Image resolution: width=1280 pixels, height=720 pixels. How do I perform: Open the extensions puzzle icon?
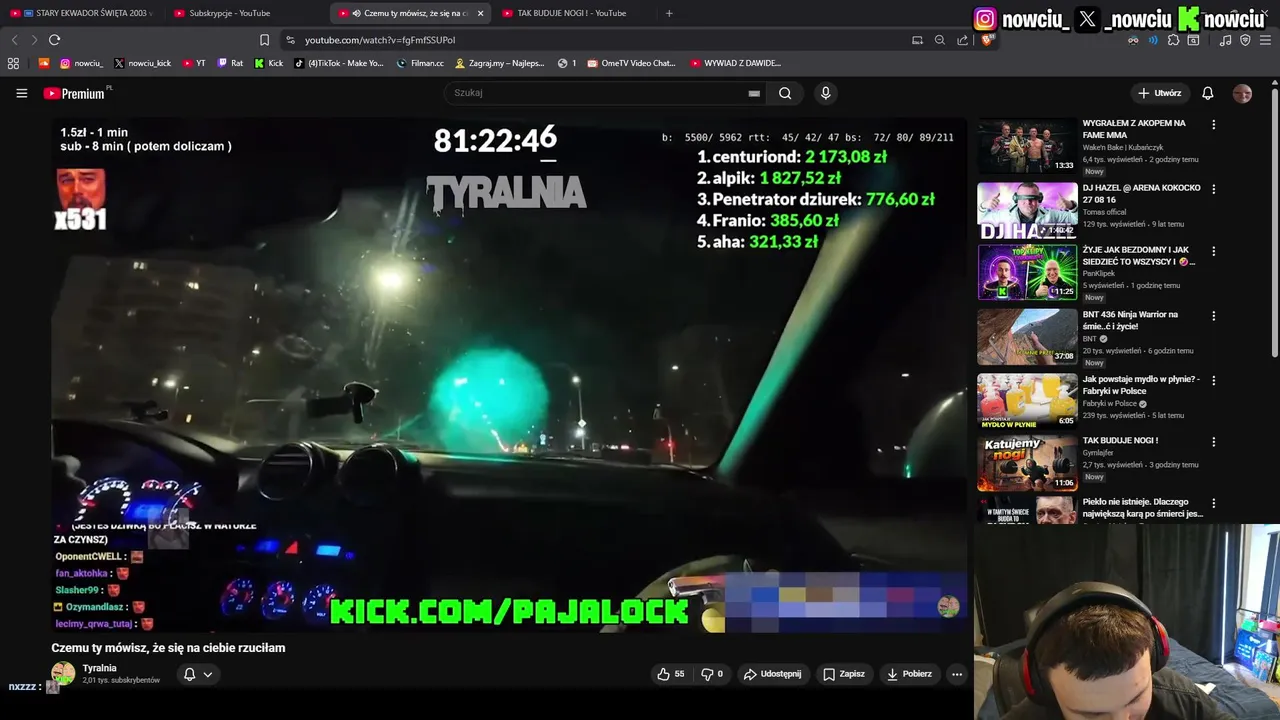(1173, 40)
